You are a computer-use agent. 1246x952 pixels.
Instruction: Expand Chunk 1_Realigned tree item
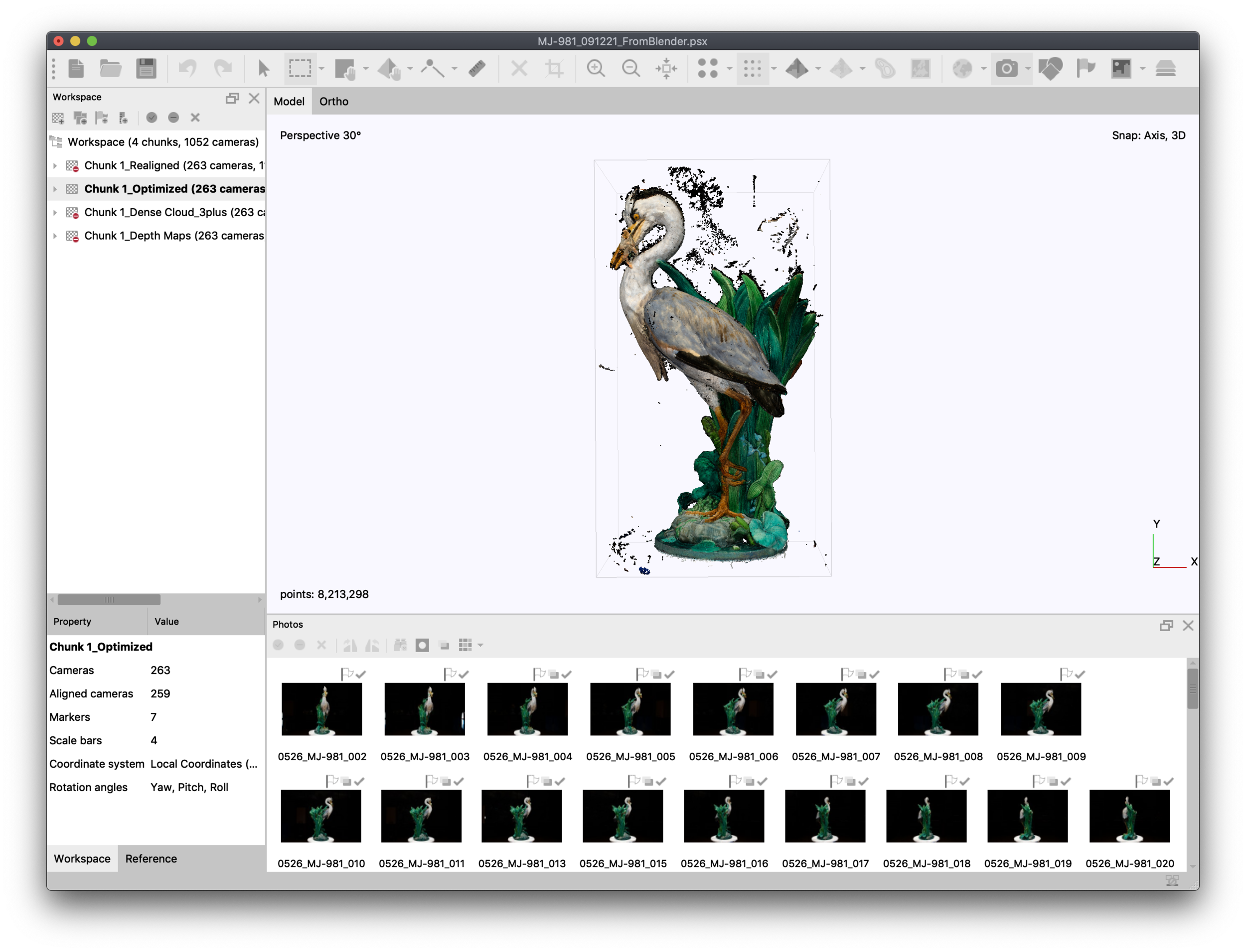pos(55,165)
